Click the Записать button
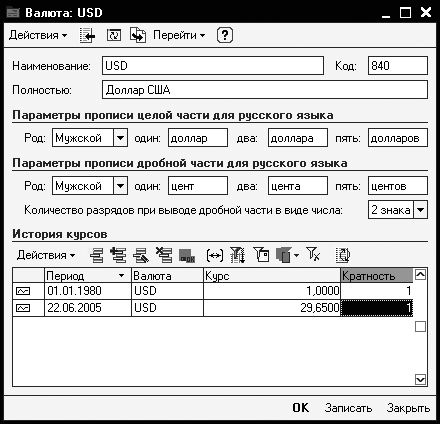Screen dimensions: 440x424 348,408
